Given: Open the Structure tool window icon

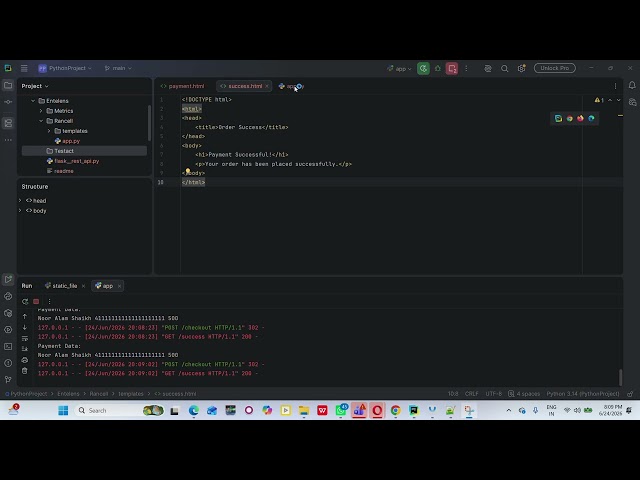Looking at the screenshot, I should coord(8,123).
